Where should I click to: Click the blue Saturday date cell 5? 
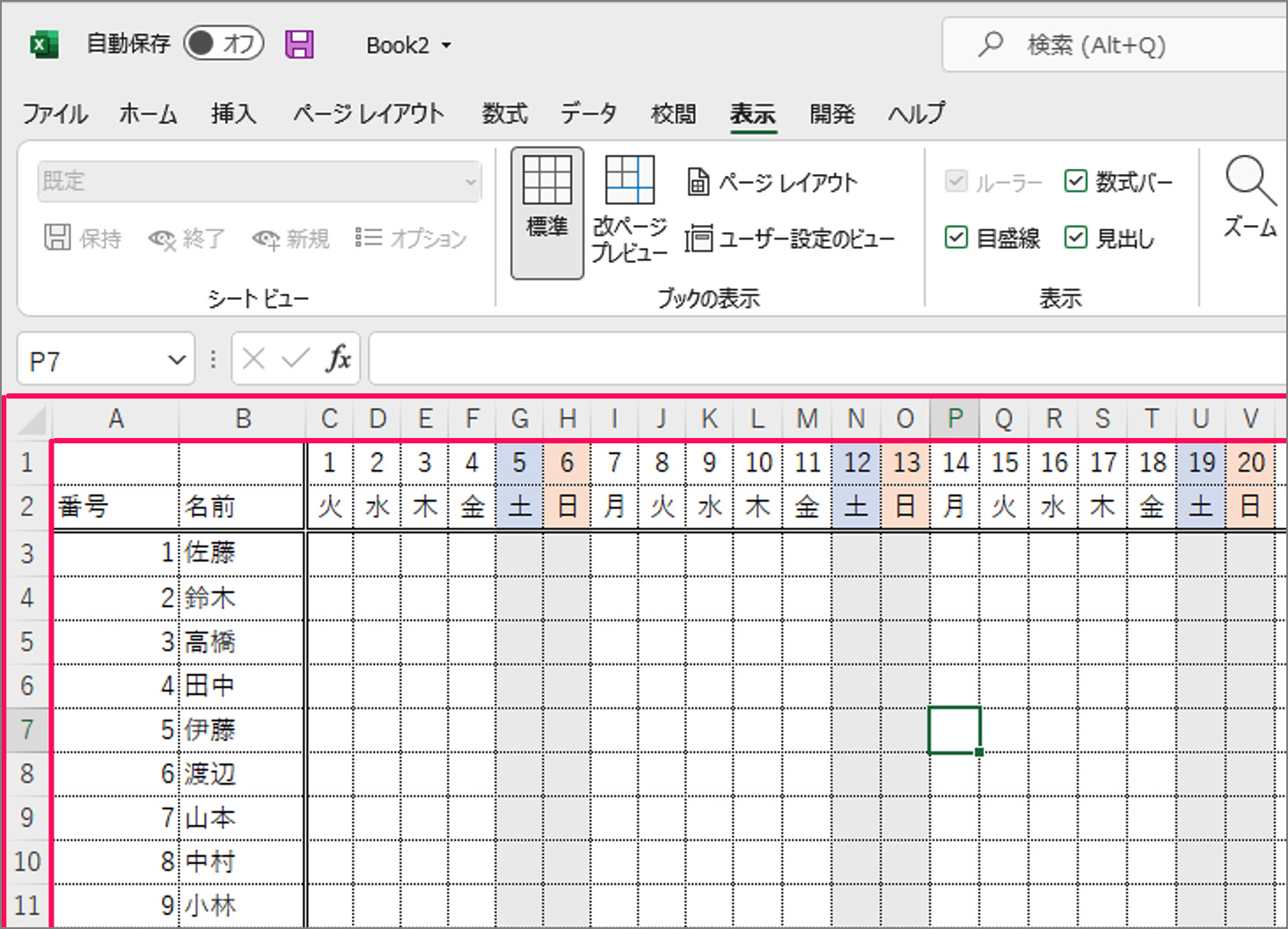(520, 463)
